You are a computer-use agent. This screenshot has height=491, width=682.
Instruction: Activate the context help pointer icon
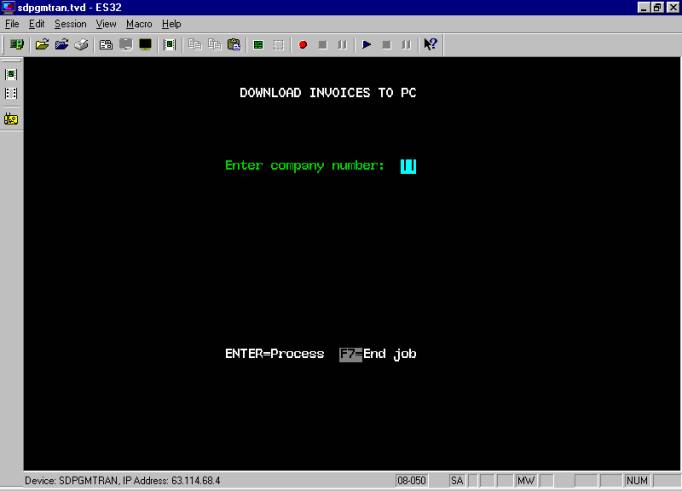tap(431, 44)
